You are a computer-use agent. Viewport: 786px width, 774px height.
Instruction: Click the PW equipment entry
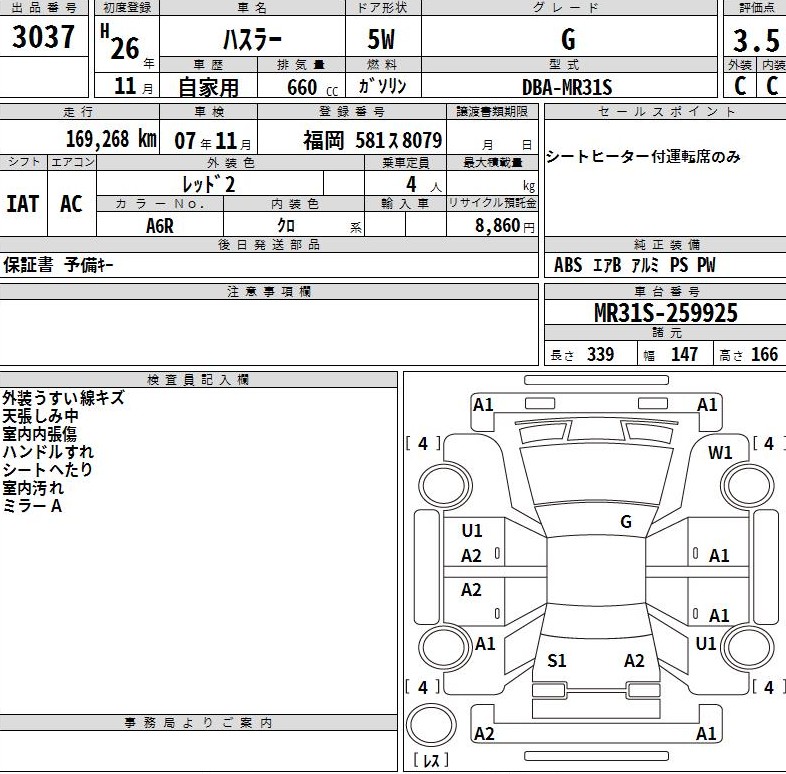coord(706,265)
